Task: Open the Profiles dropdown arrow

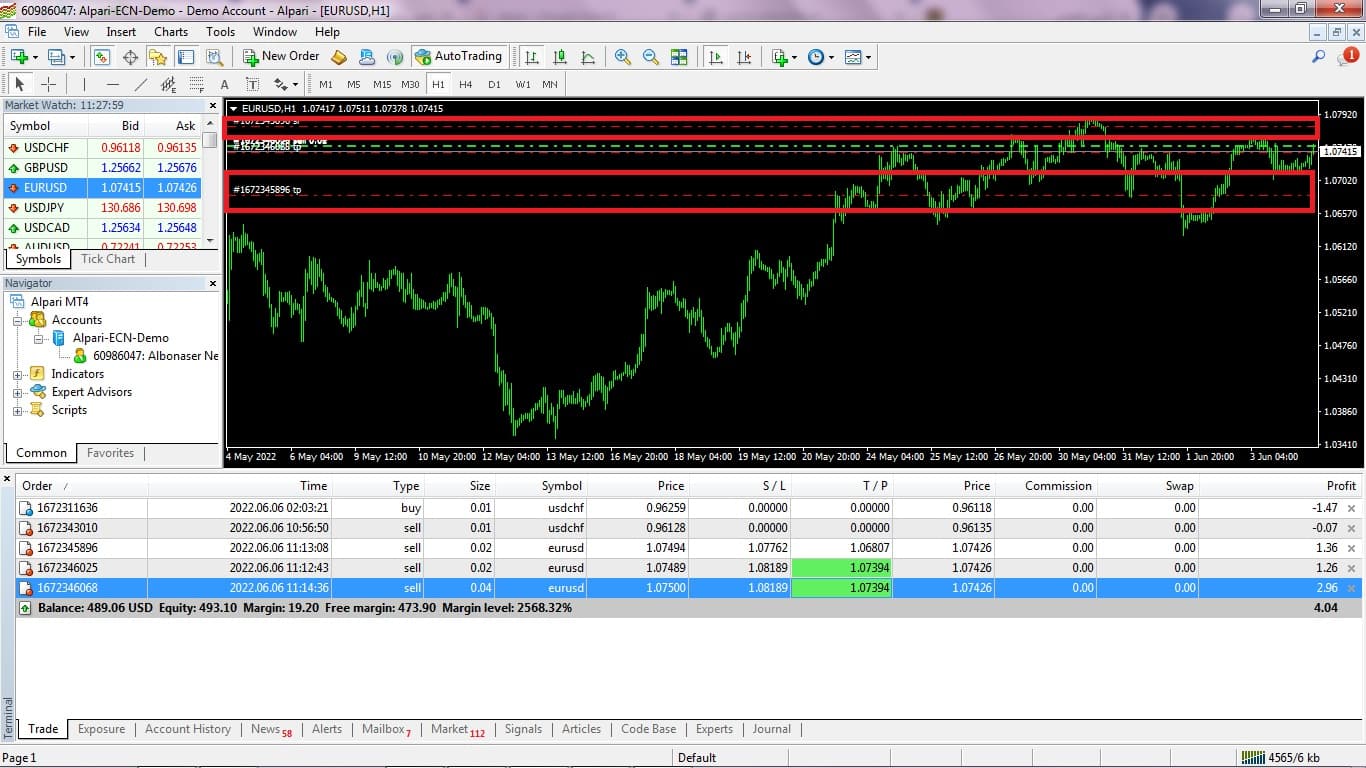Action: pyautogui.click(x=71, y=57)
